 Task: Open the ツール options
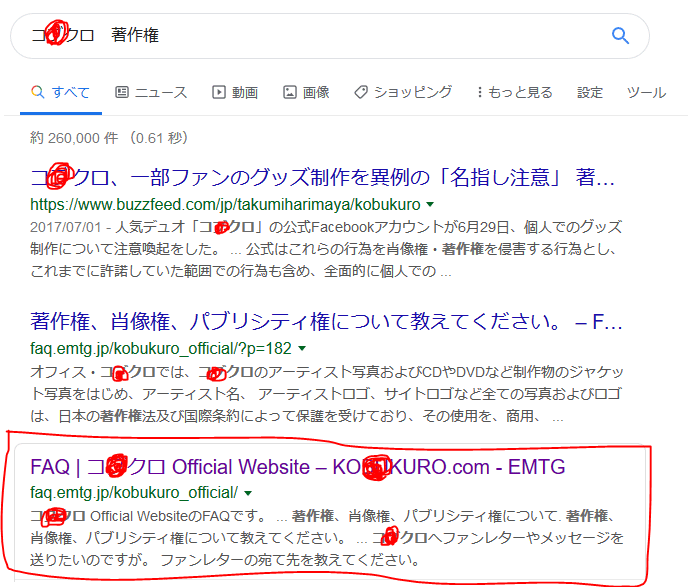pyautogui.click(x=646, y=93)
